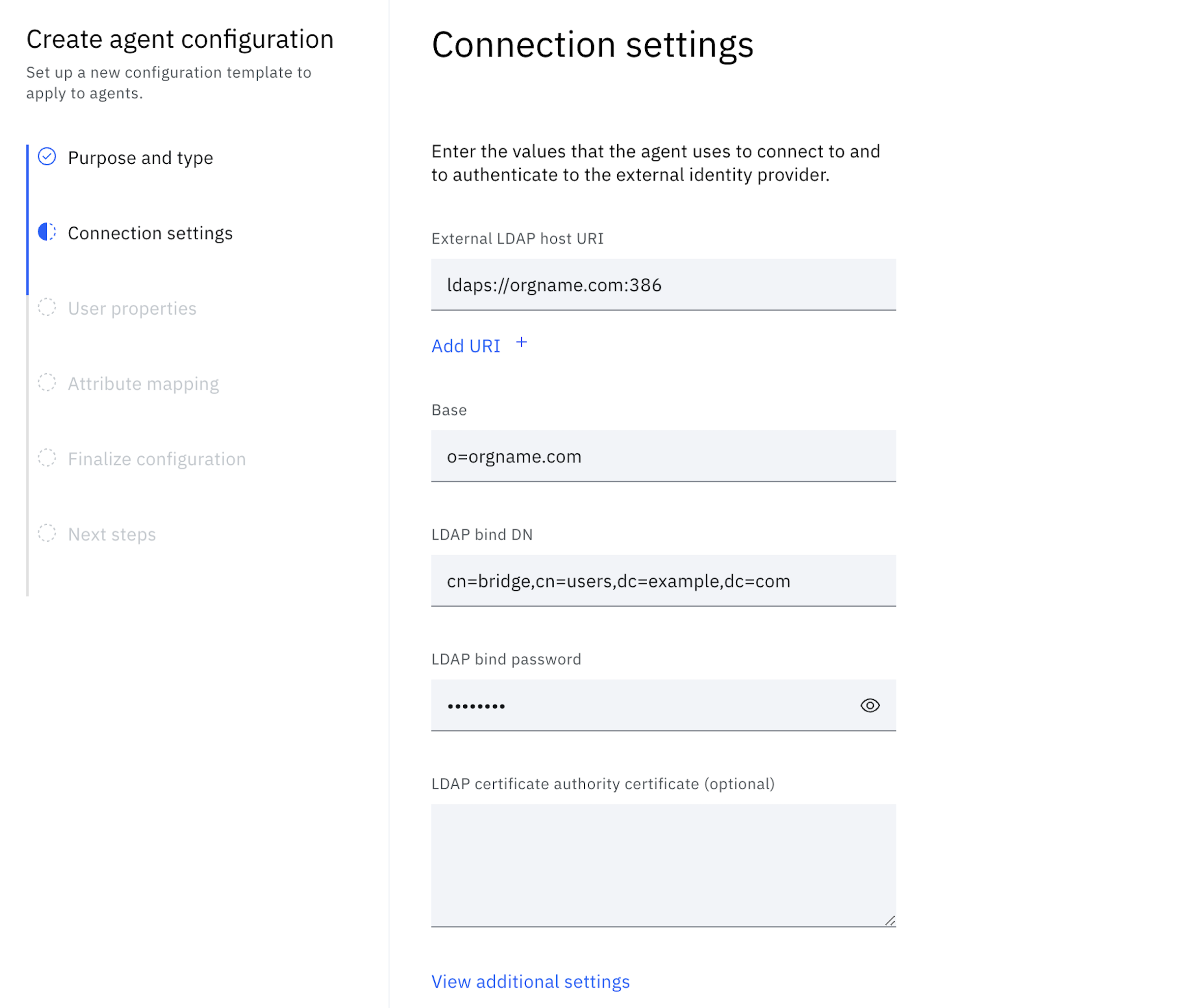Go to the Purpose and type step

(x=140, y=158)
